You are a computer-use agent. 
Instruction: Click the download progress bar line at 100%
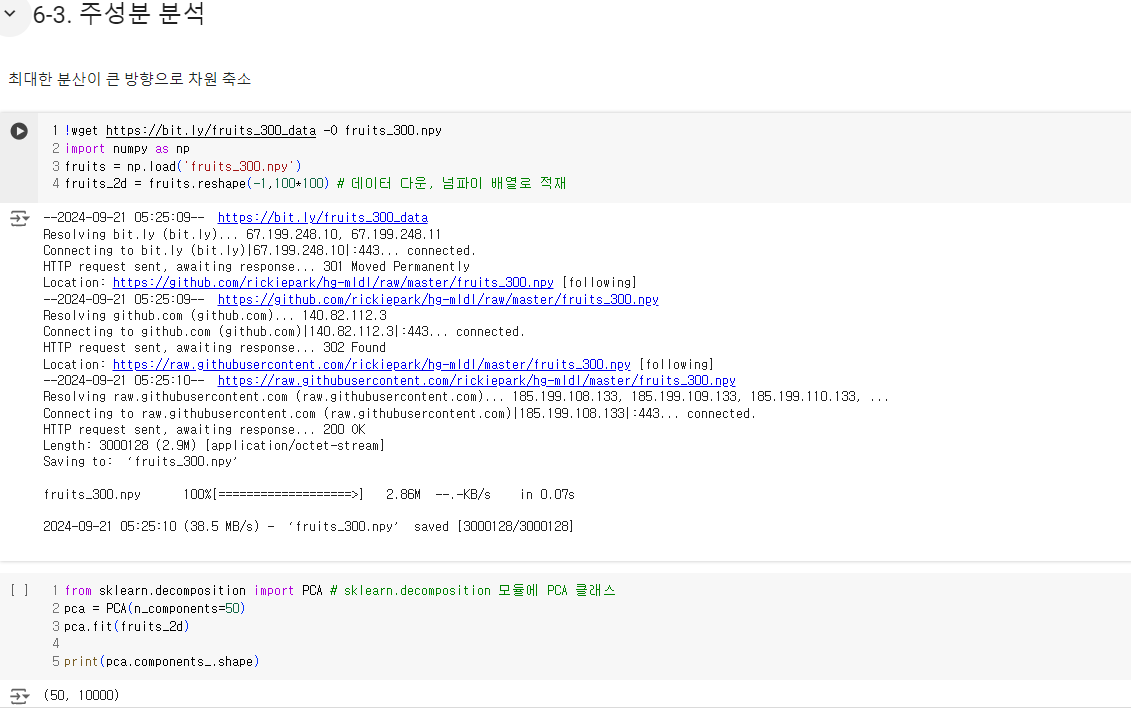pyautogui.click(x=309, y=494)
